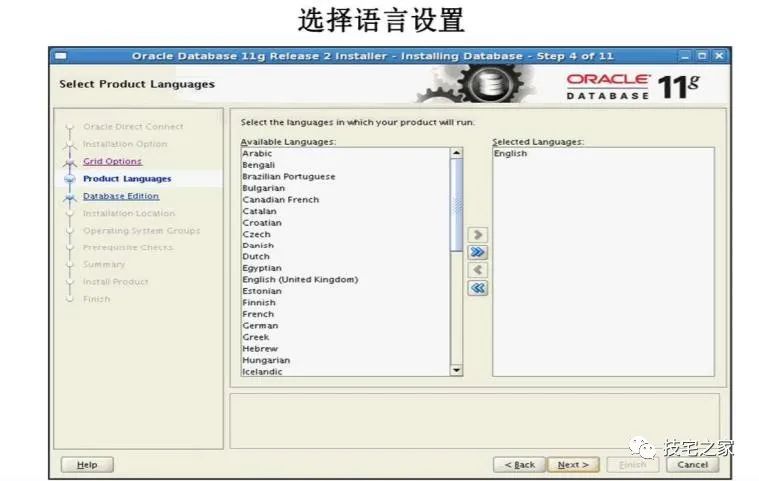Click the disabled Finish button
759x481 pixels.
[x=633, y=465]
